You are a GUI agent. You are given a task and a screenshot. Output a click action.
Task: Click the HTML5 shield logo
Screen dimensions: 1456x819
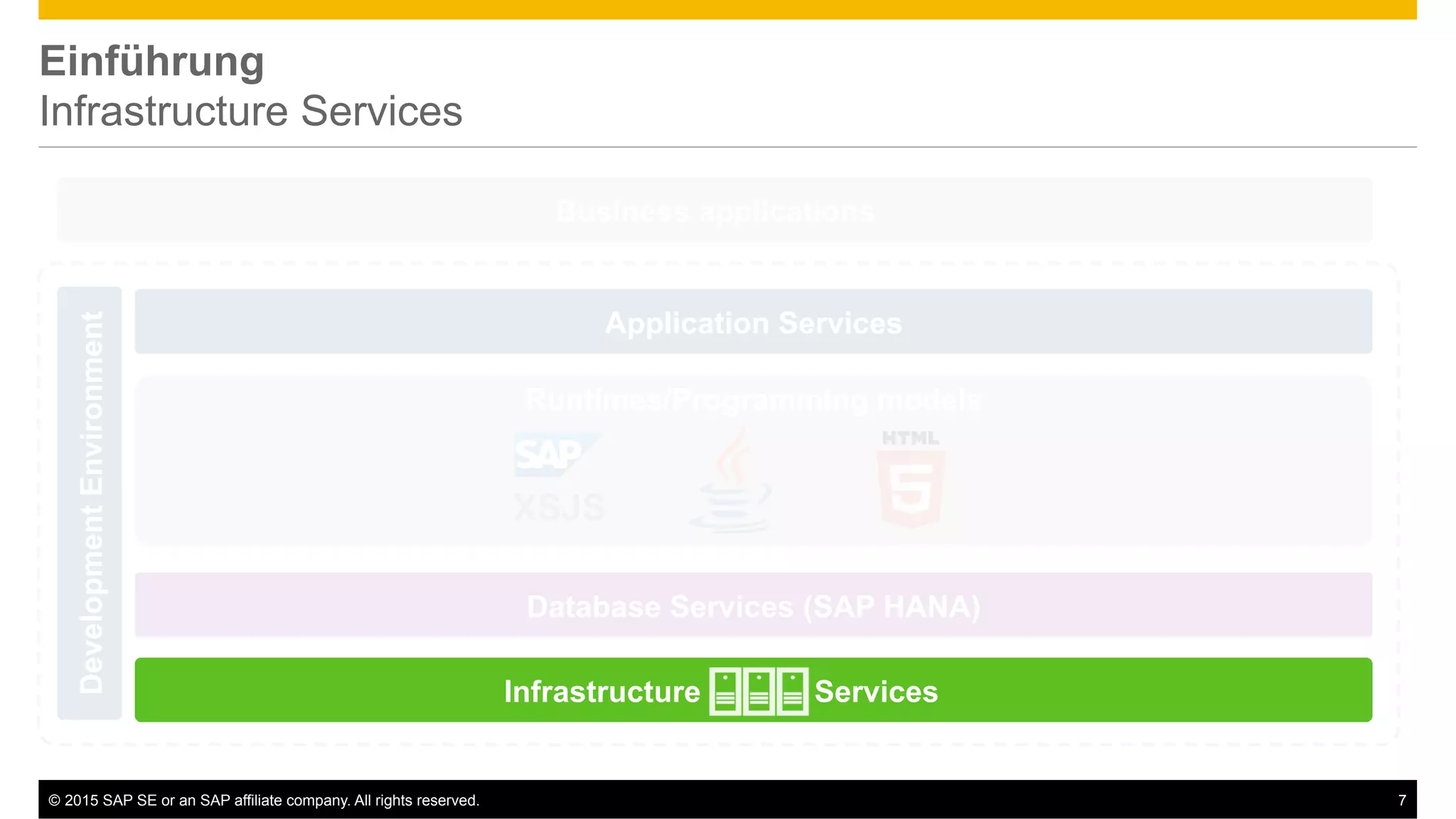pyautogui.click(x=911, y=479)
